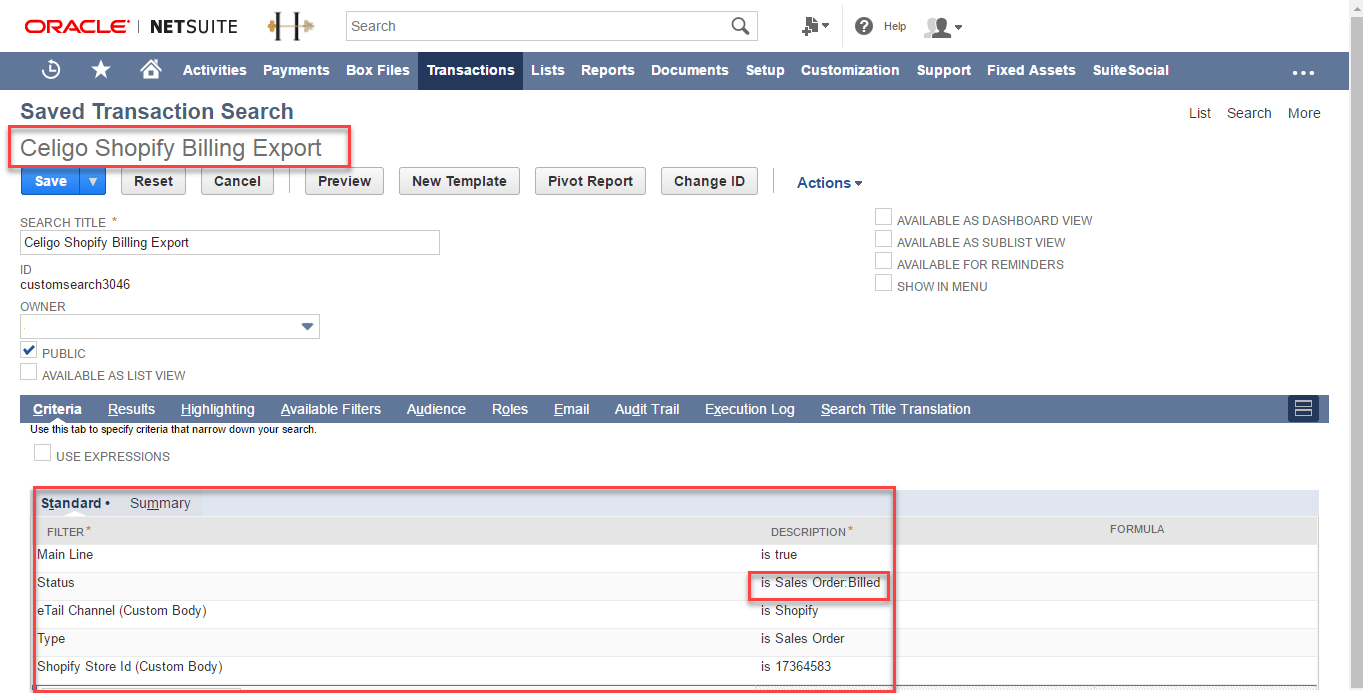This screenshot has height=693, width=1363.
Task: Switch to the Roles tab
Action: pyautogui.click(x=510, y=409)
